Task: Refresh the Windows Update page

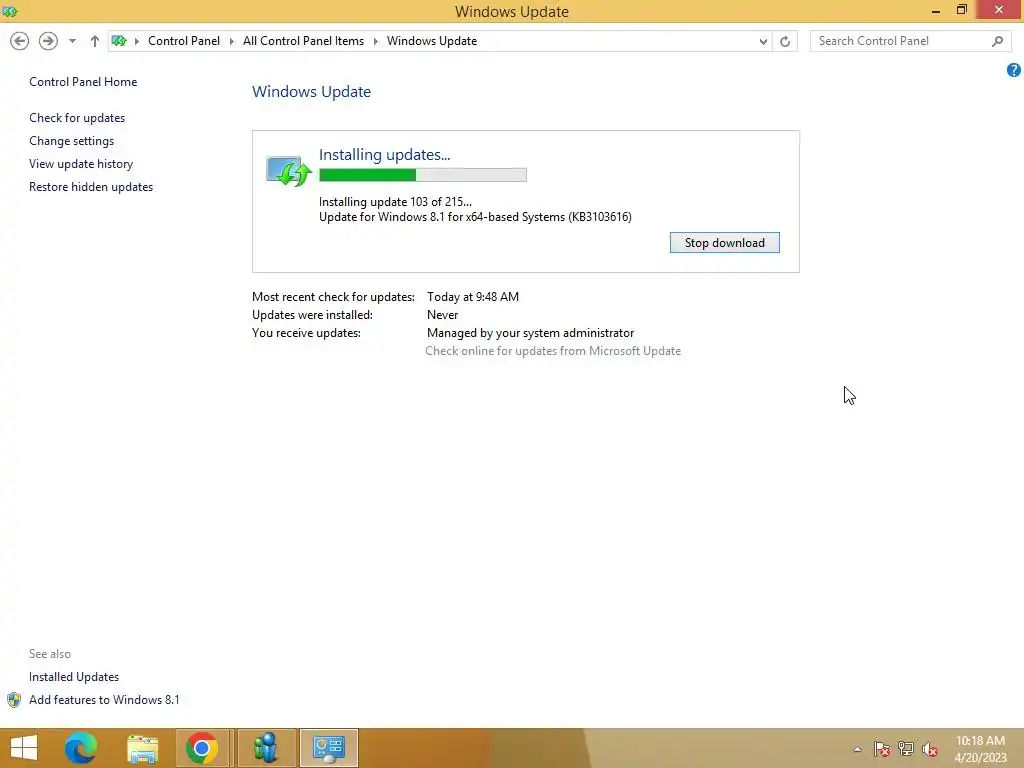Action: click(x=785, y=41)
